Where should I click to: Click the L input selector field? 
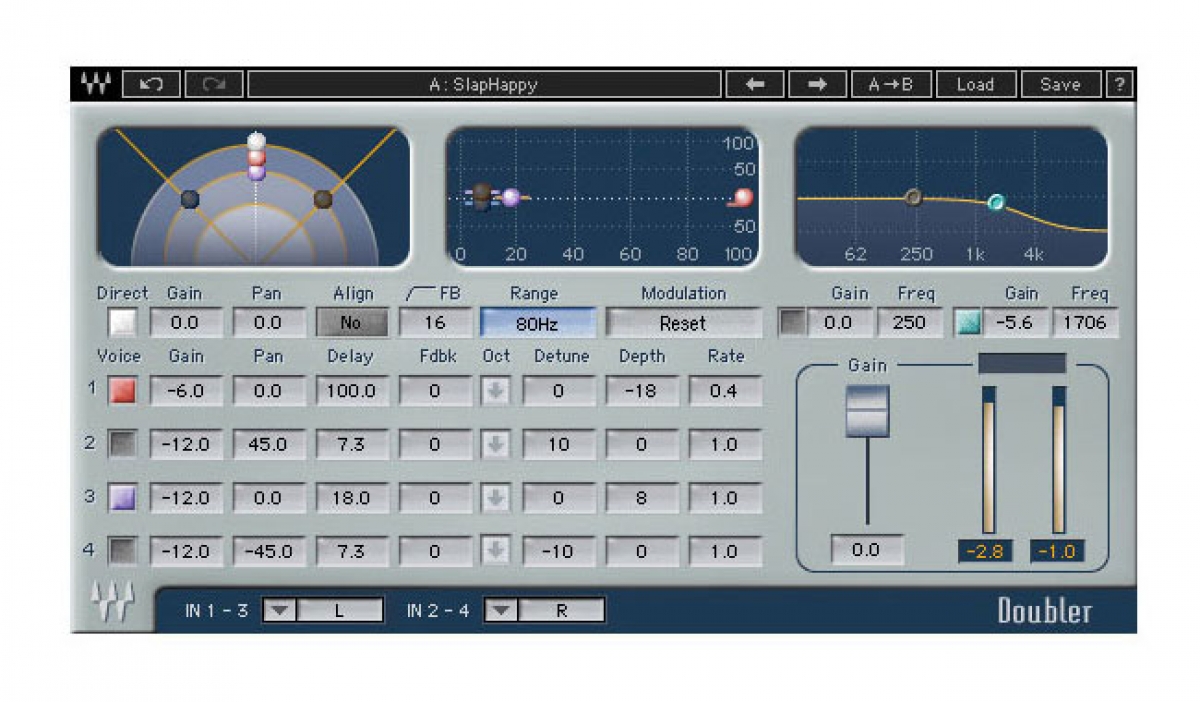click(x=340, y=610)
